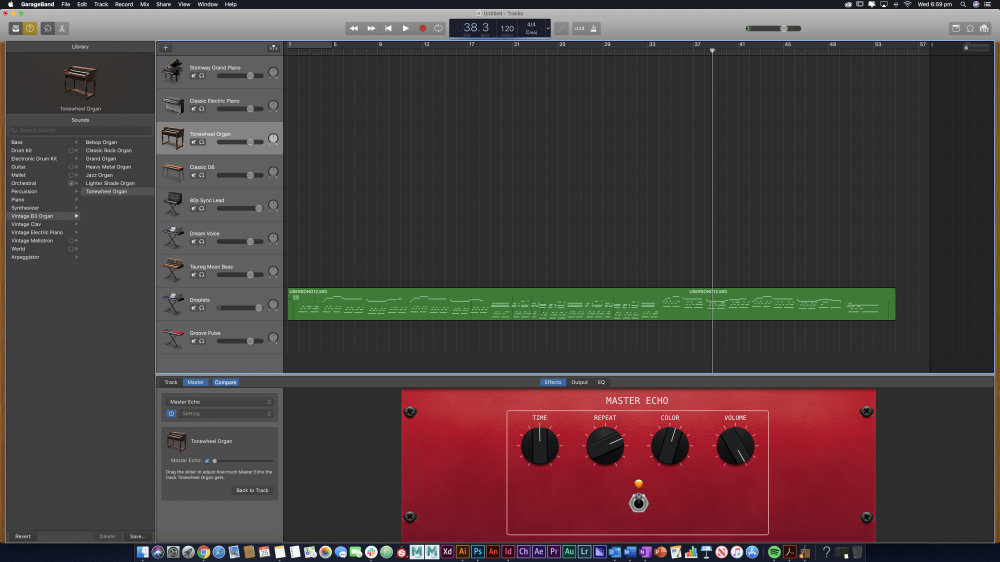Screen dimensions: 1000x562
Task: Click the Master Echo amount slider
Action: (x=242, y=461)
